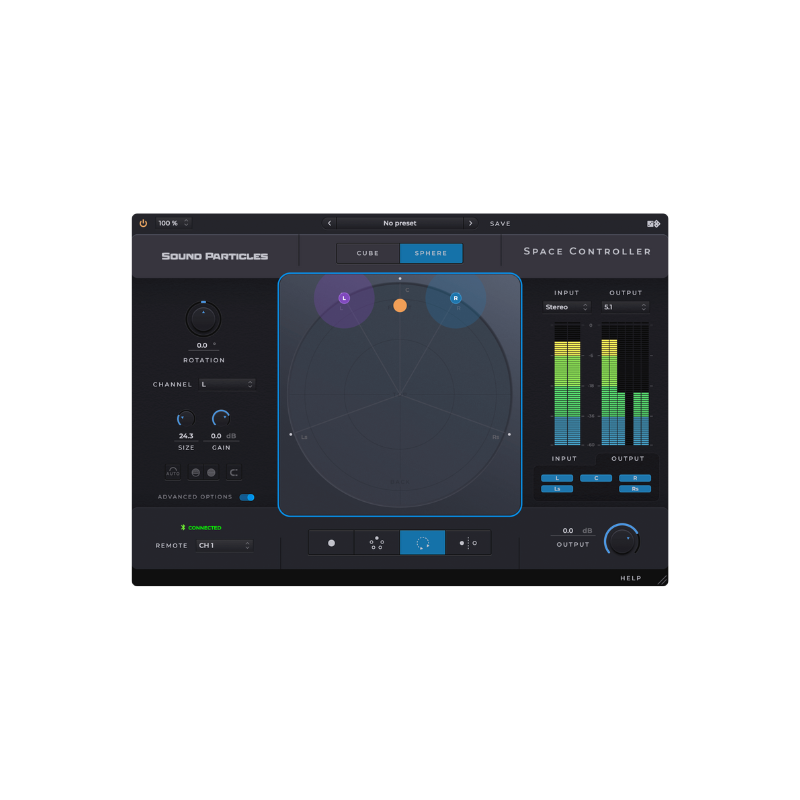Switch to SPHERE mode tab
This screenshot has width=800, height=800.
click(431, 253)
